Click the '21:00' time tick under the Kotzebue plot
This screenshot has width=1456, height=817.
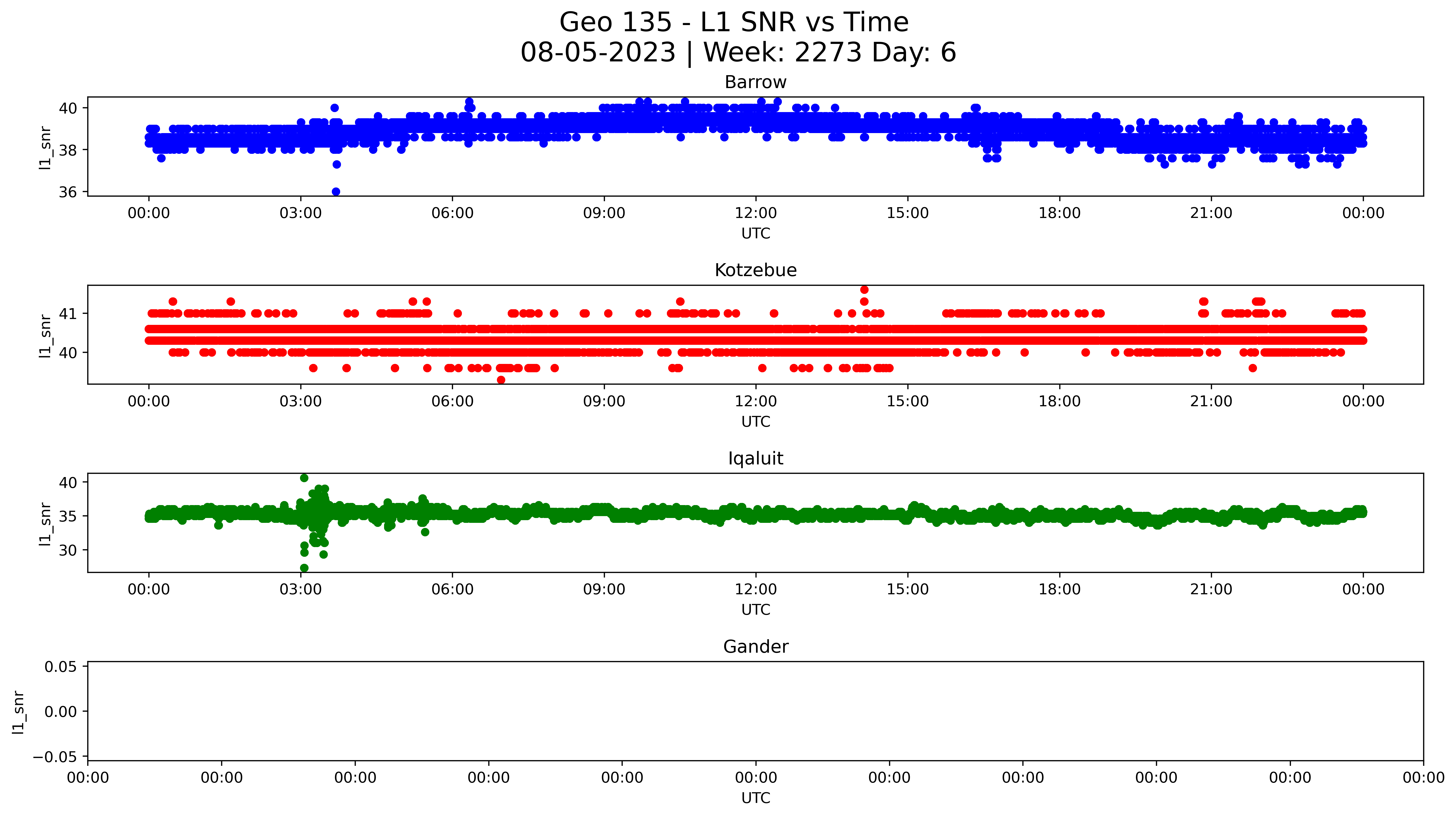coord(1211,401)
